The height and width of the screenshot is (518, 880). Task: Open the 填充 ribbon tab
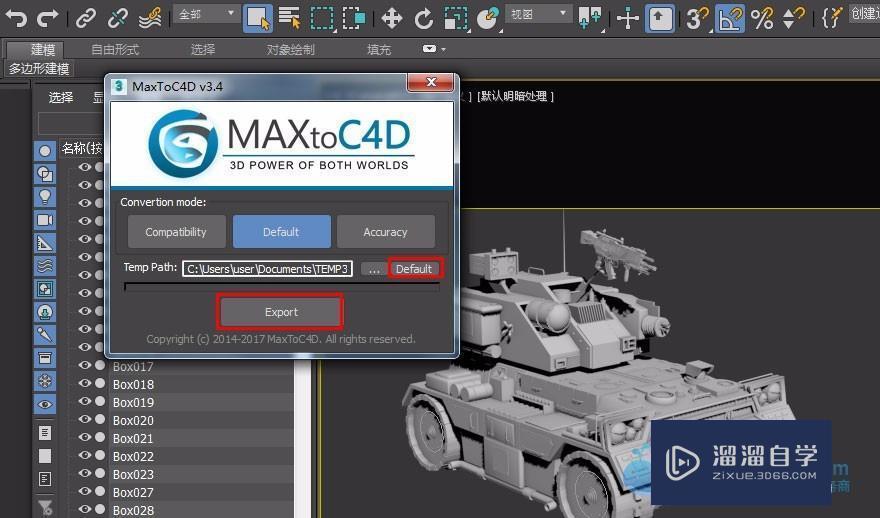pos(379,49)
